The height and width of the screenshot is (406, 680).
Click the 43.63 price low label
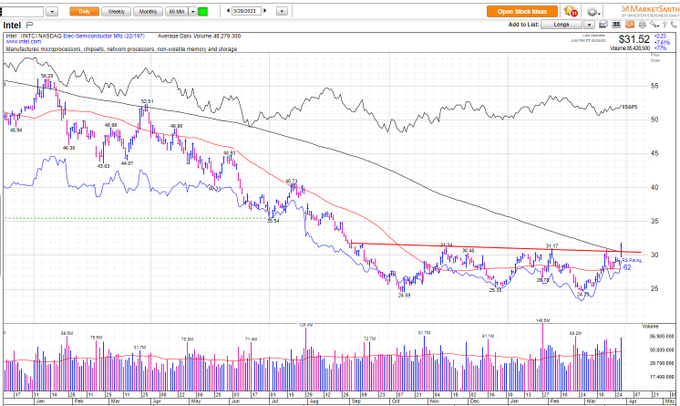103,166
